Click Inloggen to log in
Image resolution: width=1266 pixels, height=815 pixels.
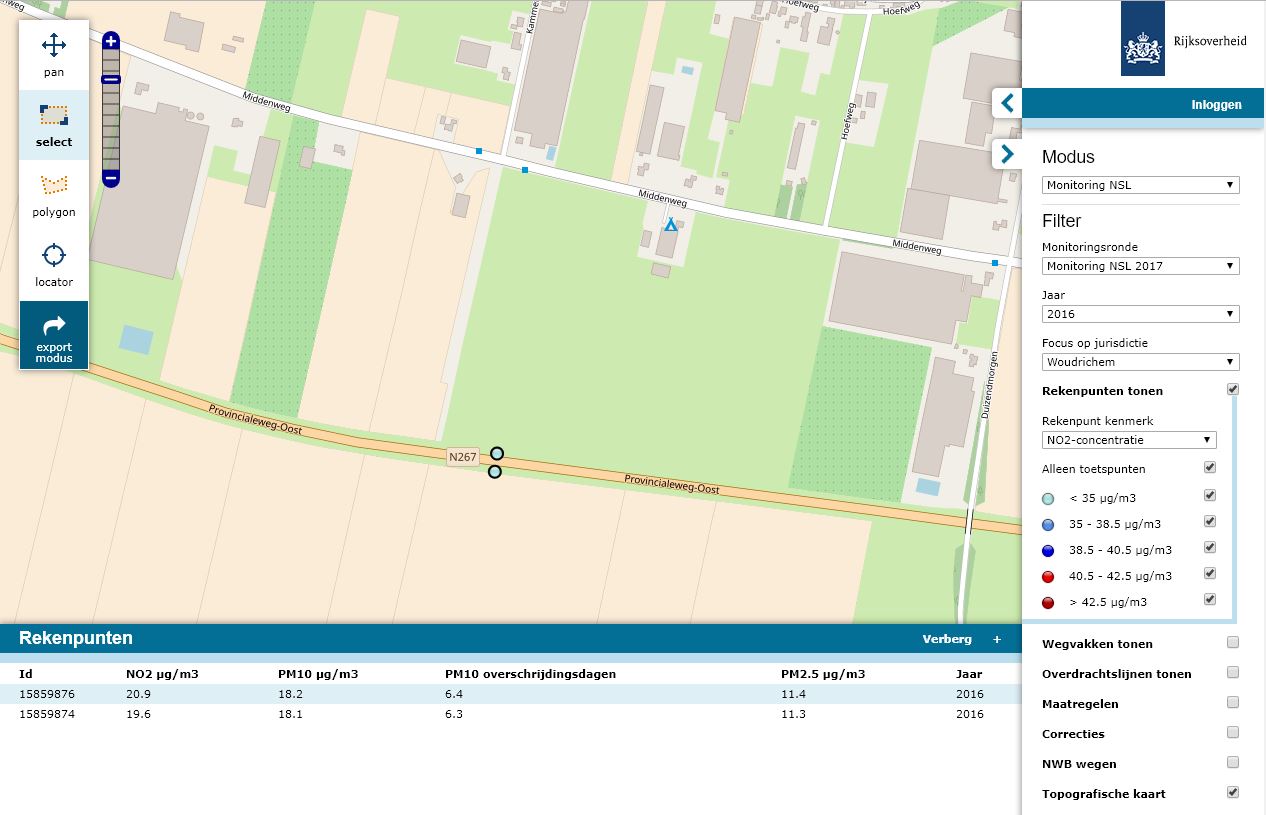point(1216,104)
